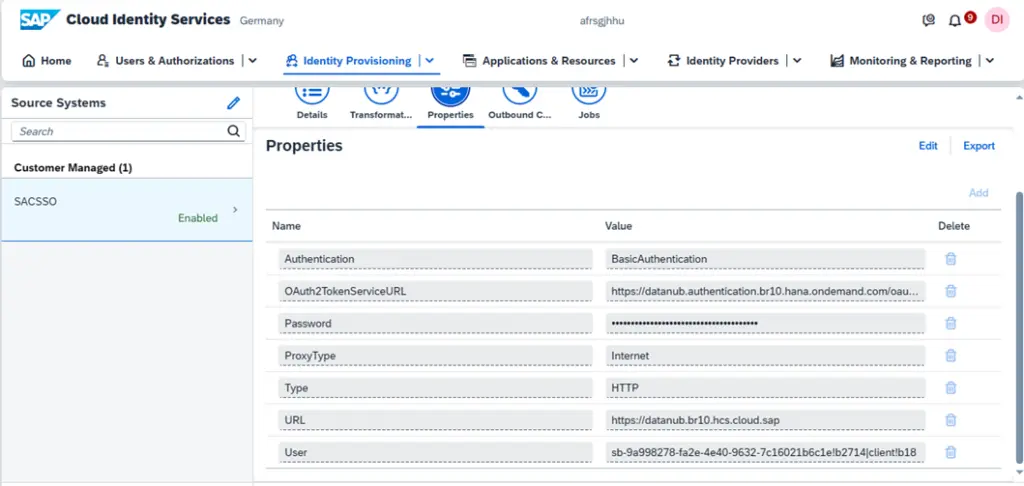
Task: Expand the Identity Provisioning dropdown arrow
Action: pyautogui.click(x=430, y=61)
